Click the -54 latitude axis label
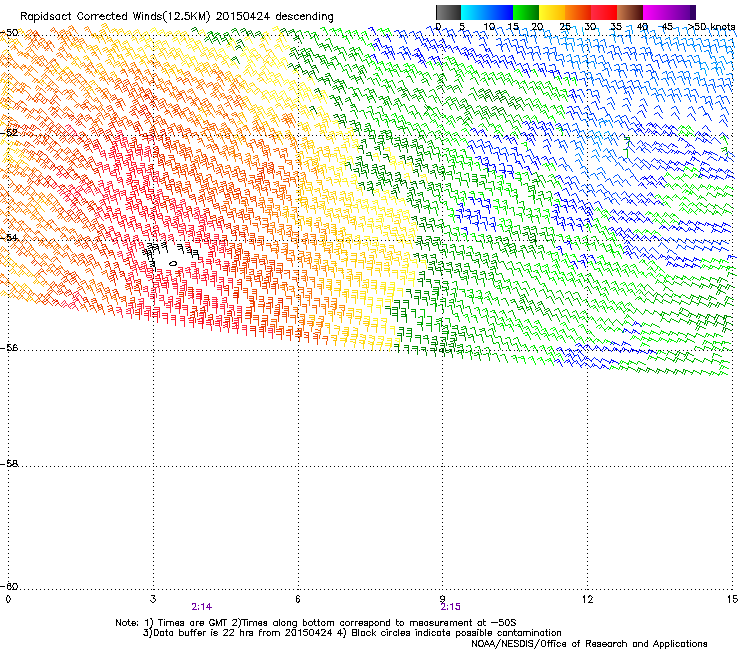 [x=9, y=237]
